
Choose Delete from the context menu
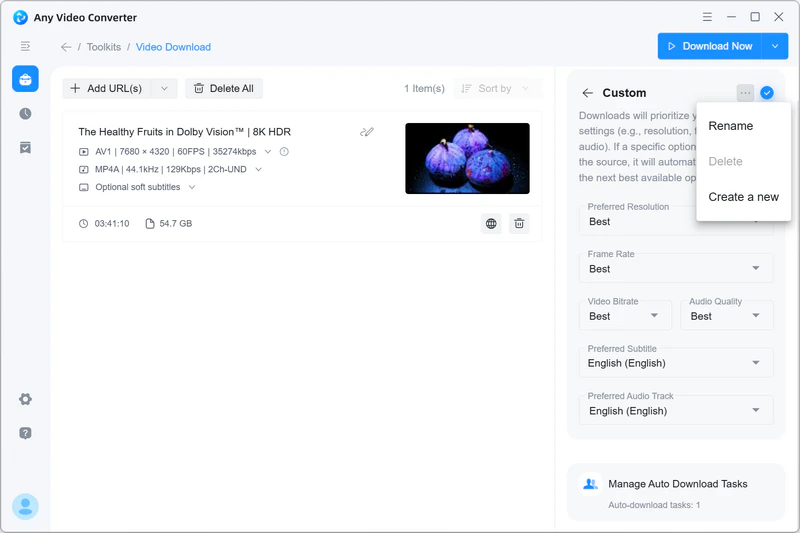(x=743, y=162)
